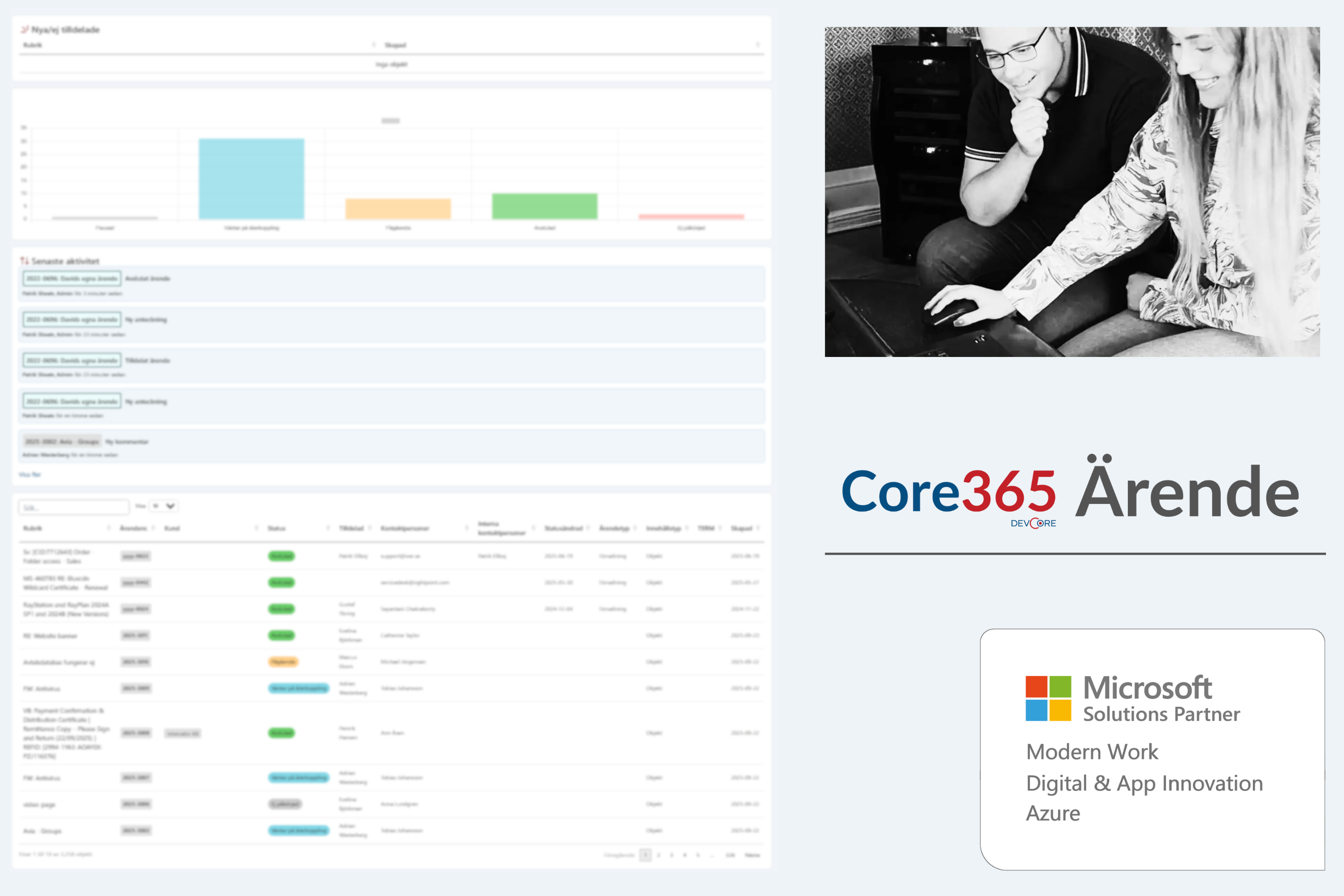Click sort icon on Skapad column
This screenshot has width=1344, height=896.
[x=758, y=528]
